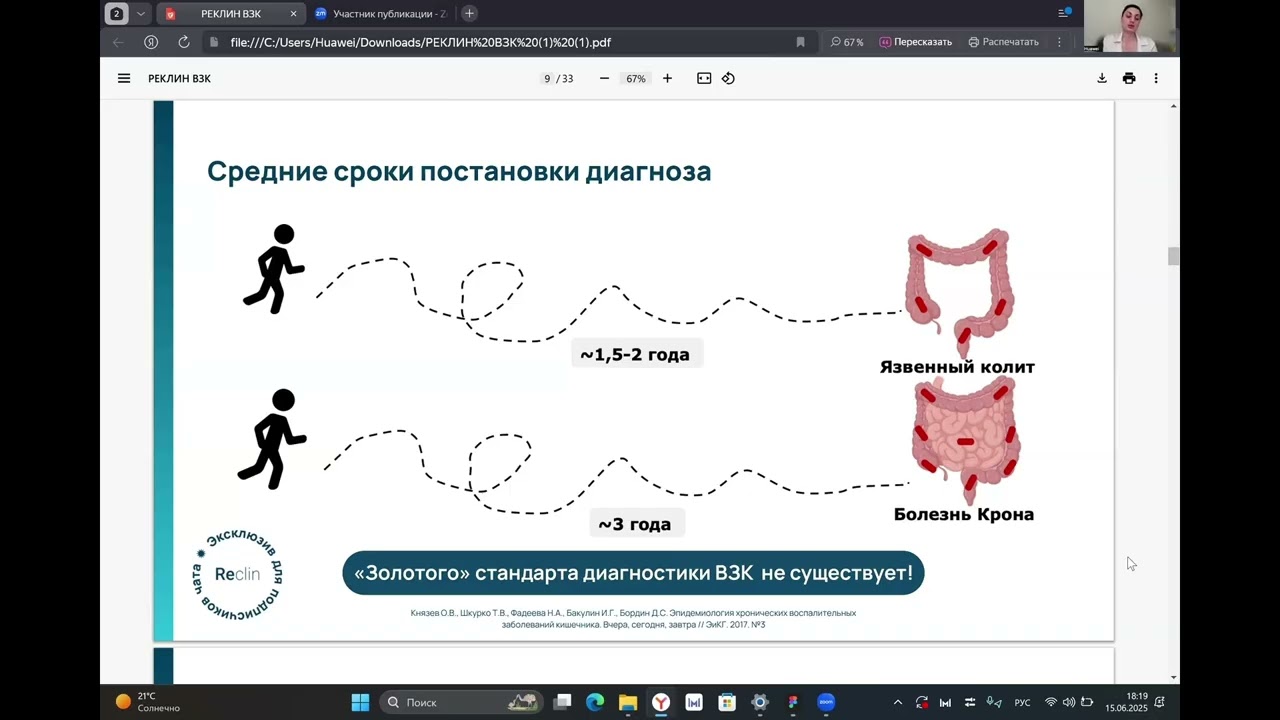Click the ~3 года label

click(635, 524)
